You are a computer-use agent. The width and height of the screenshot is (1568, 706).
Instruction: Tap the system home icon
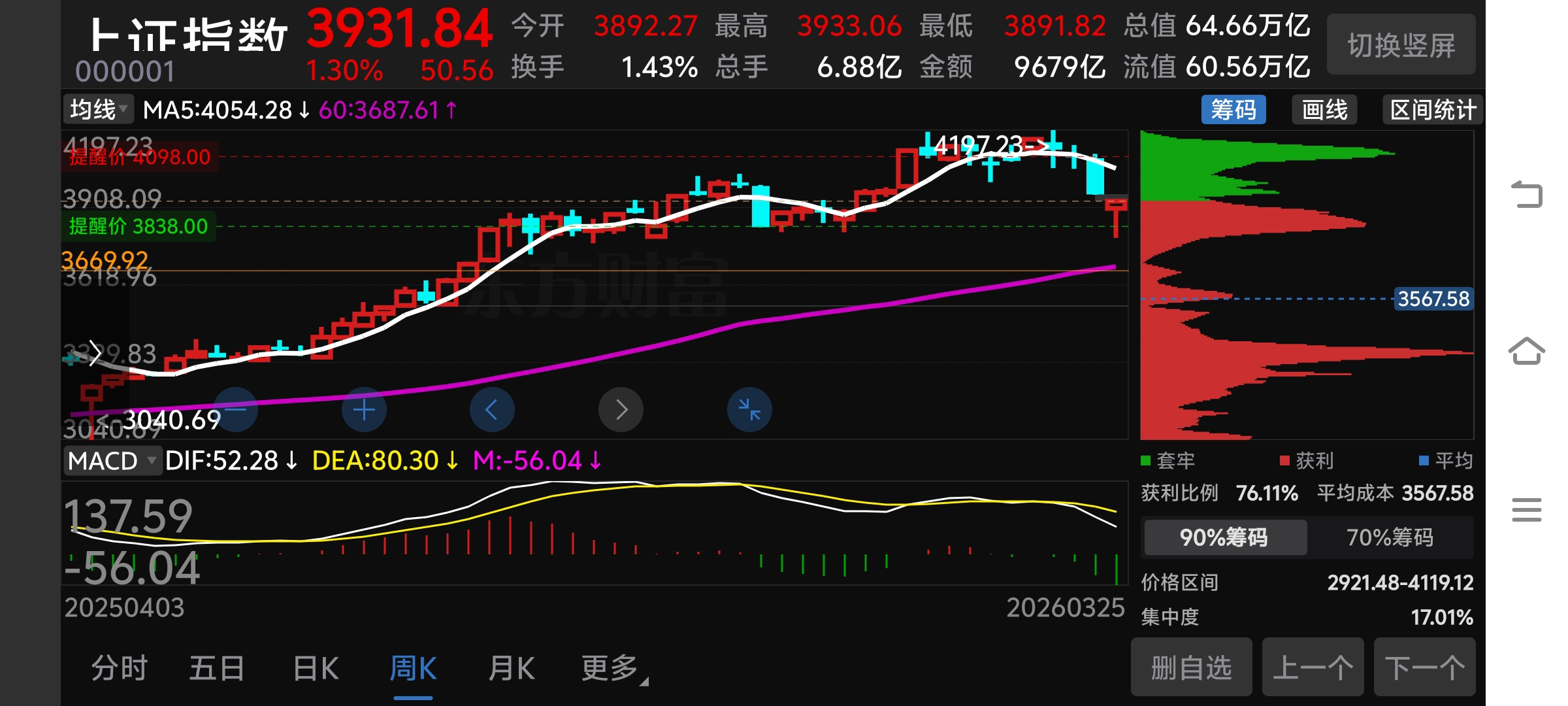1526,351
